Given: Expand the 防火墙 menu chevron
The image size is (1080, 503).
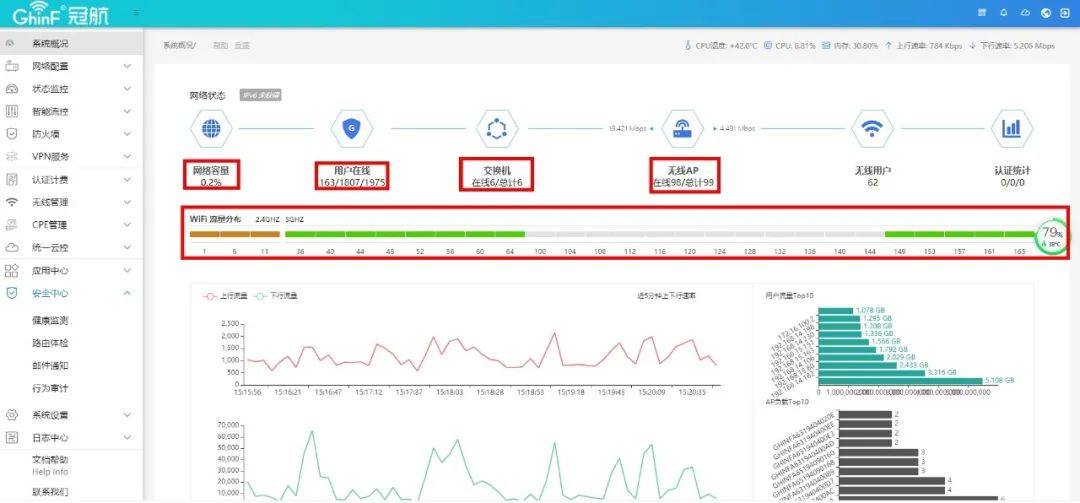Looking at the screenshot, I should 127,134.
